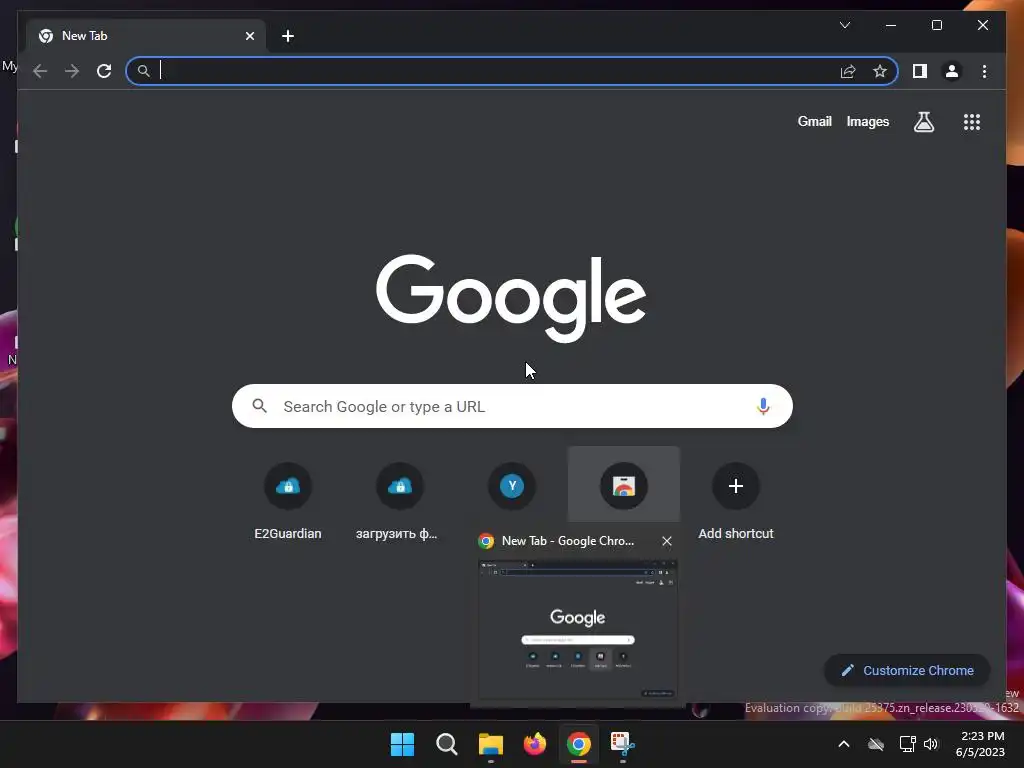
Task: Select the New Tab tab
Action: pyautogui.click(x=146, y=36)
